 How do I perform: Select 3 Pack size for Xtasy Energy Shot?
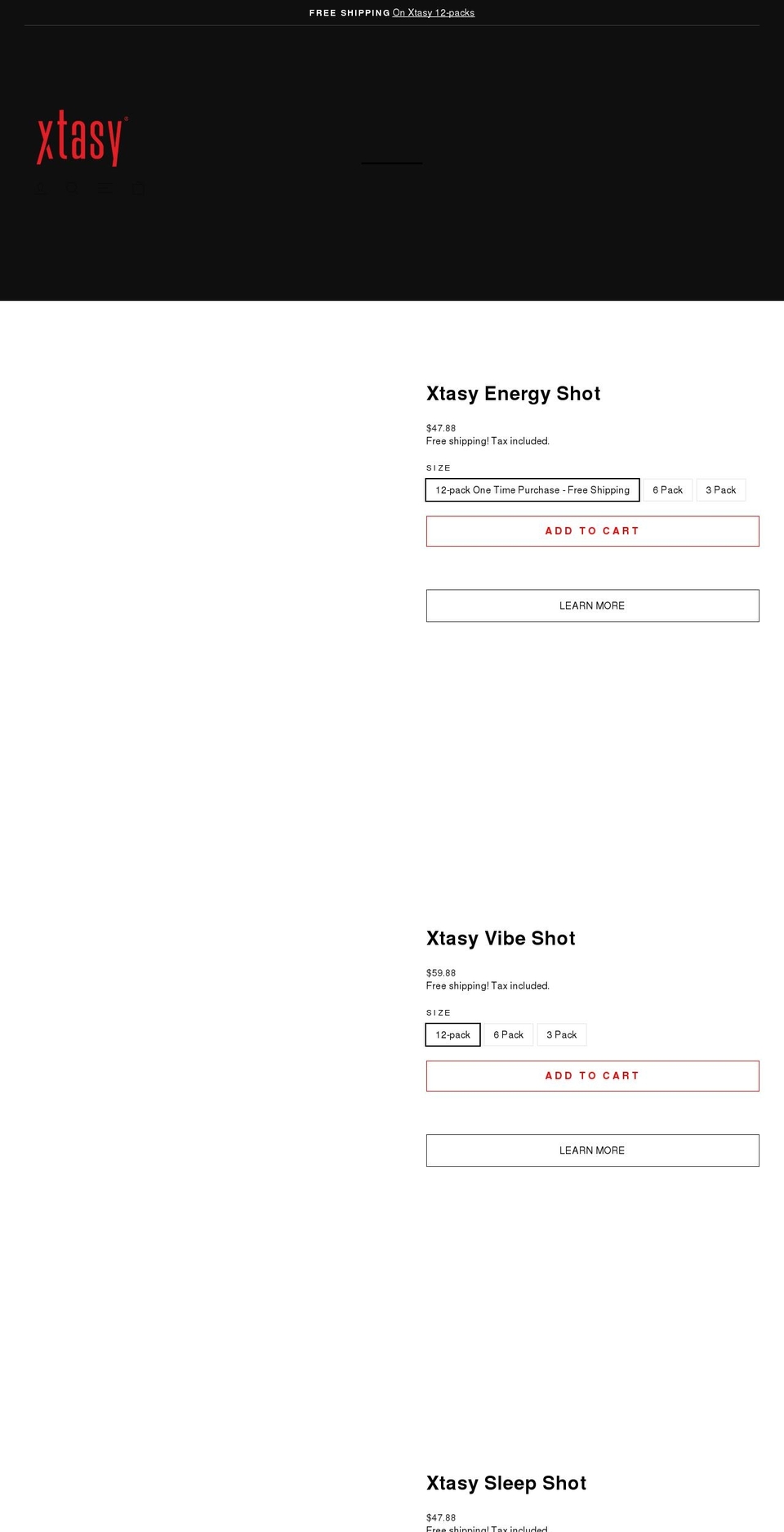[x=720, y=489]
